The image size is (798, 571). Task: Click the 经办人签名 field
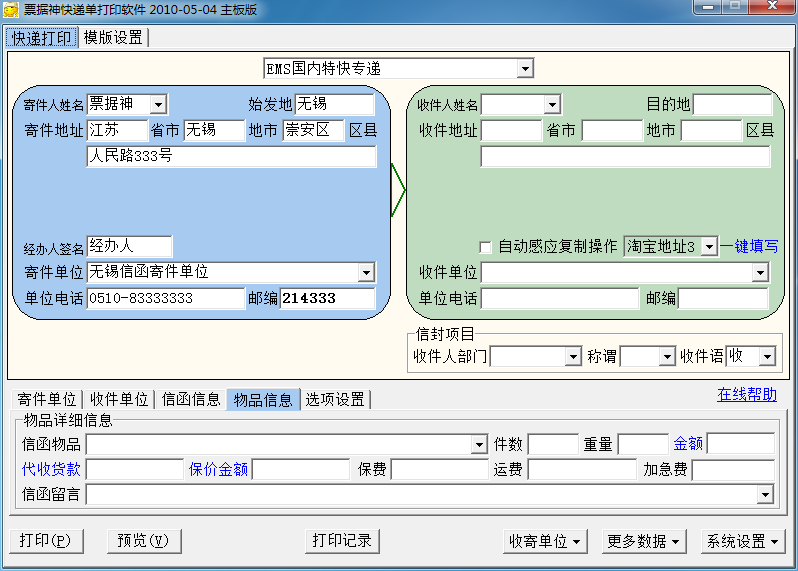click(x=130, y=246)
